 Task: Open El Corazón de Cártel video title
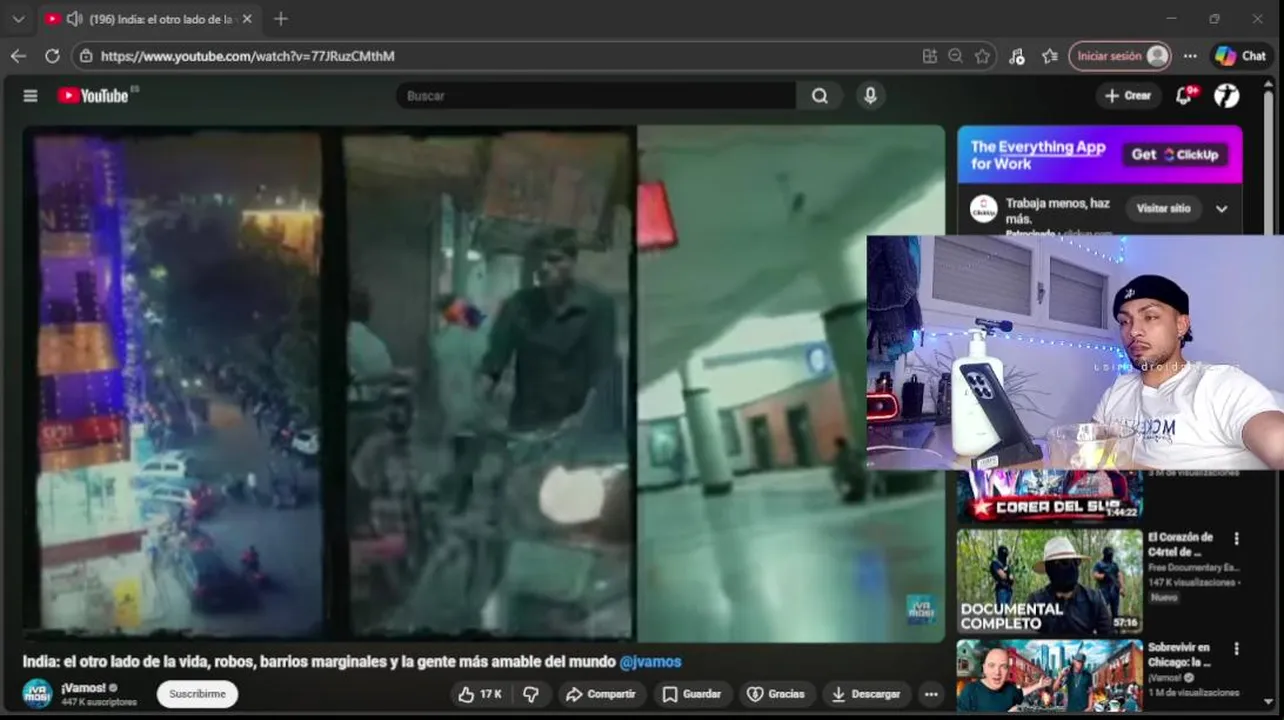(x=1180, y=545)
